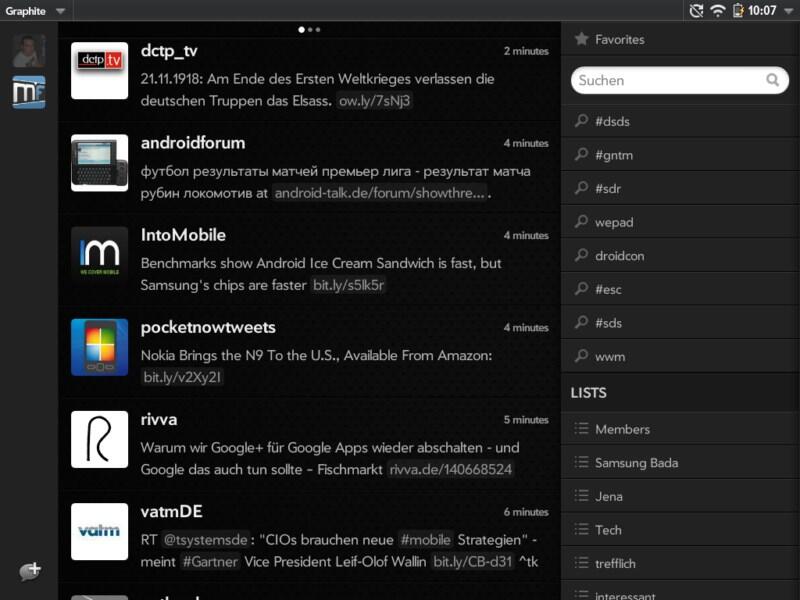
Task: Click the list icon beside Samsung Bada
Action: 581,462
